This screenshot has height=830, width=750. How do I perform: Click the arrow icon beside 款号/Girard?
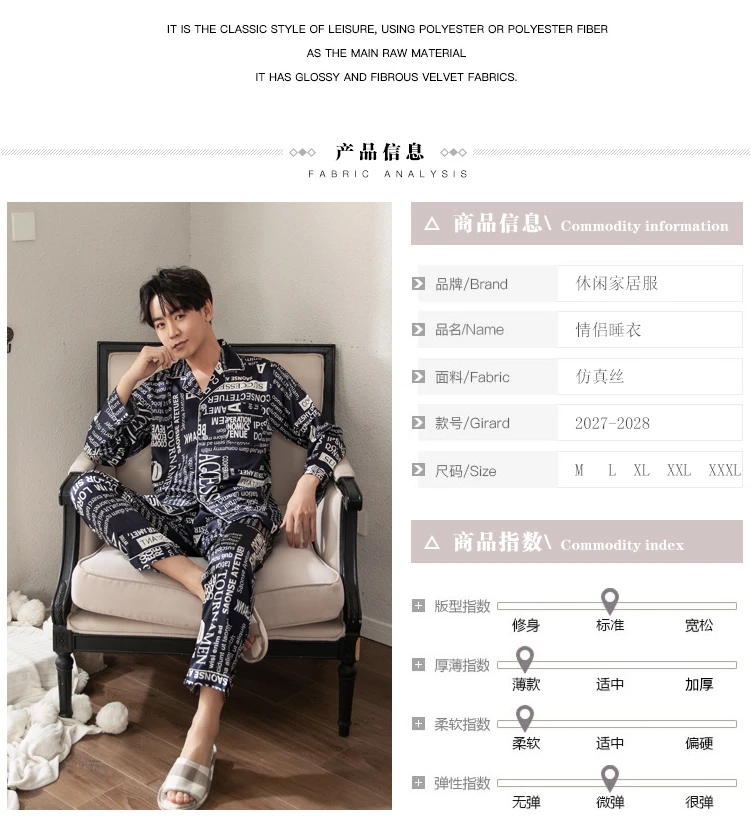418,422
